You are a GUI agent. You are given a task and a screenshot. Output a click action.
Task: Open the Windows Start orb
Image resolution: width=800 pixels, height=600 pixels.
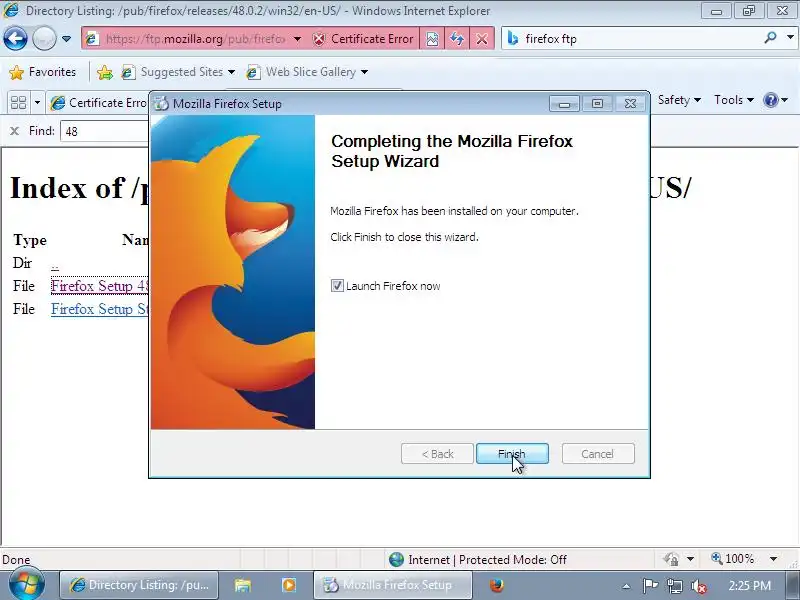click(26, 585)
